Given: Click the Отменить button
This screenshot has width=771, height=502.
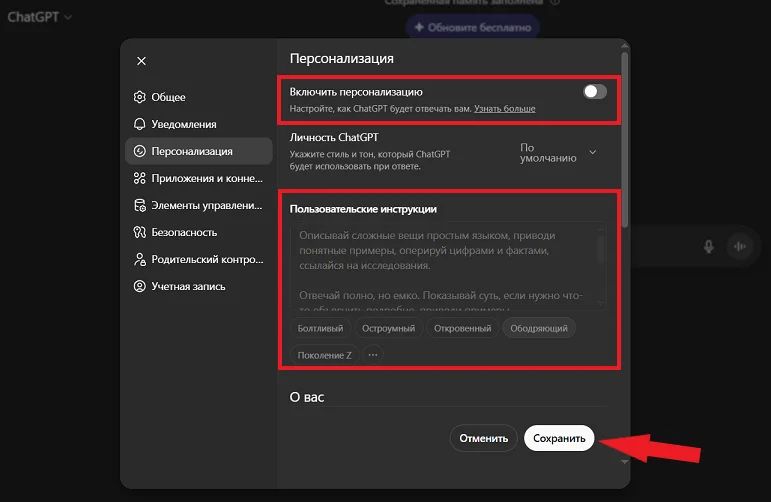Looking at the screenshot, I should click(x=483, y=438).
